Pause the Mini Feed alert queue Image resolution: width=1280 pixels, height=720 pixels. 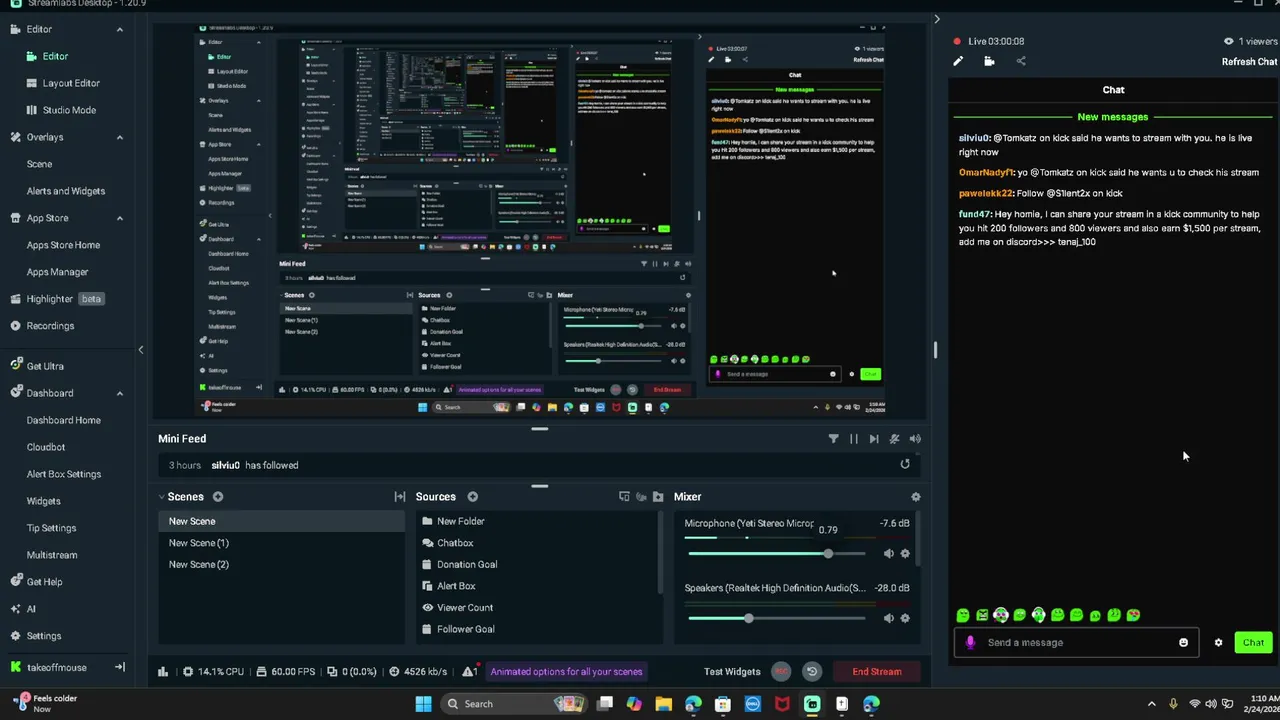point(853,438)
